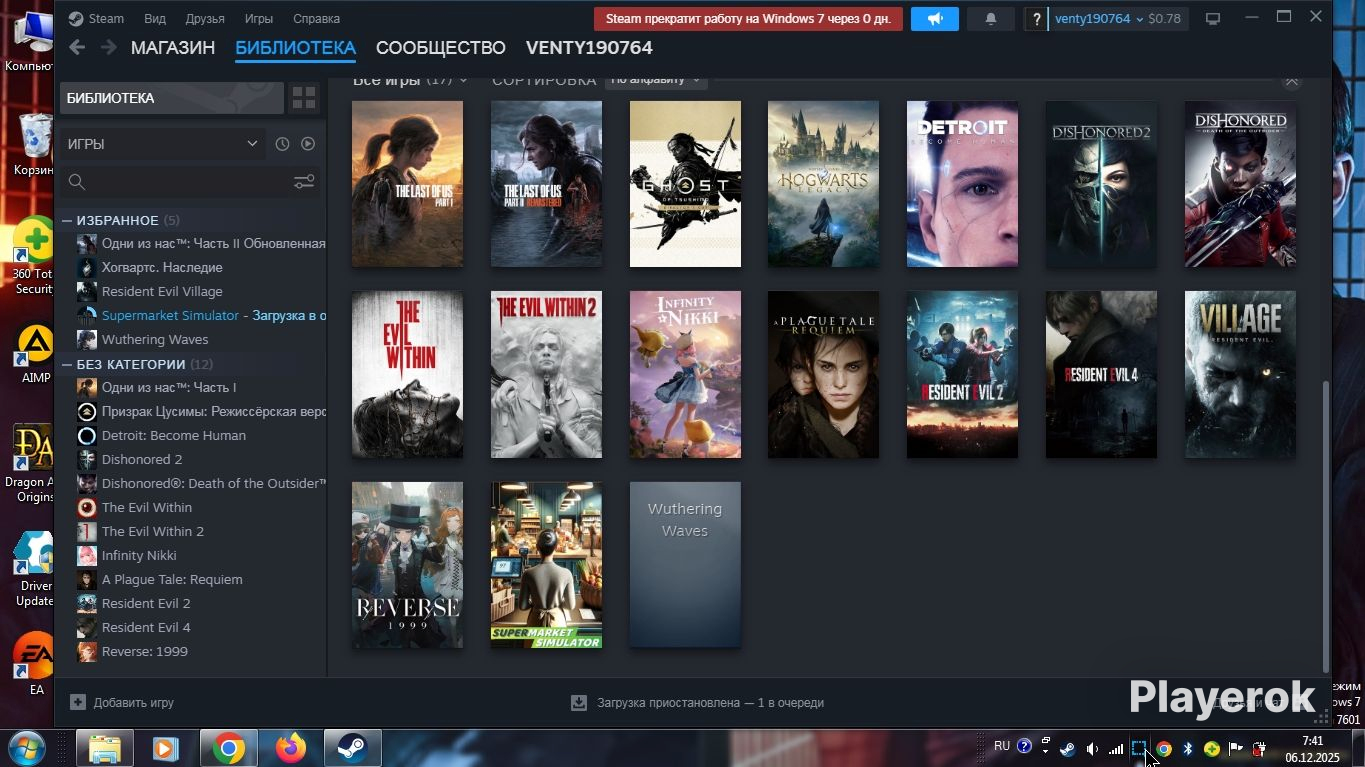Open Windows Explorer from the taskbar
Screen dimensions: 1365x767
pyautogui.click(x=105, y=748)
